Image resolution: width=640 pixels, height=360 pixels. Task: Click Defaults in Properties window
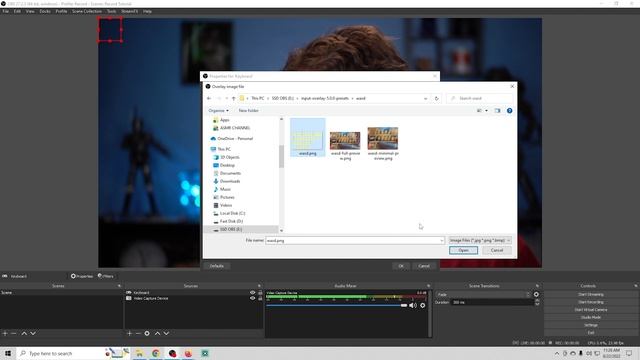pyautogui.click(x=217, y=266)
